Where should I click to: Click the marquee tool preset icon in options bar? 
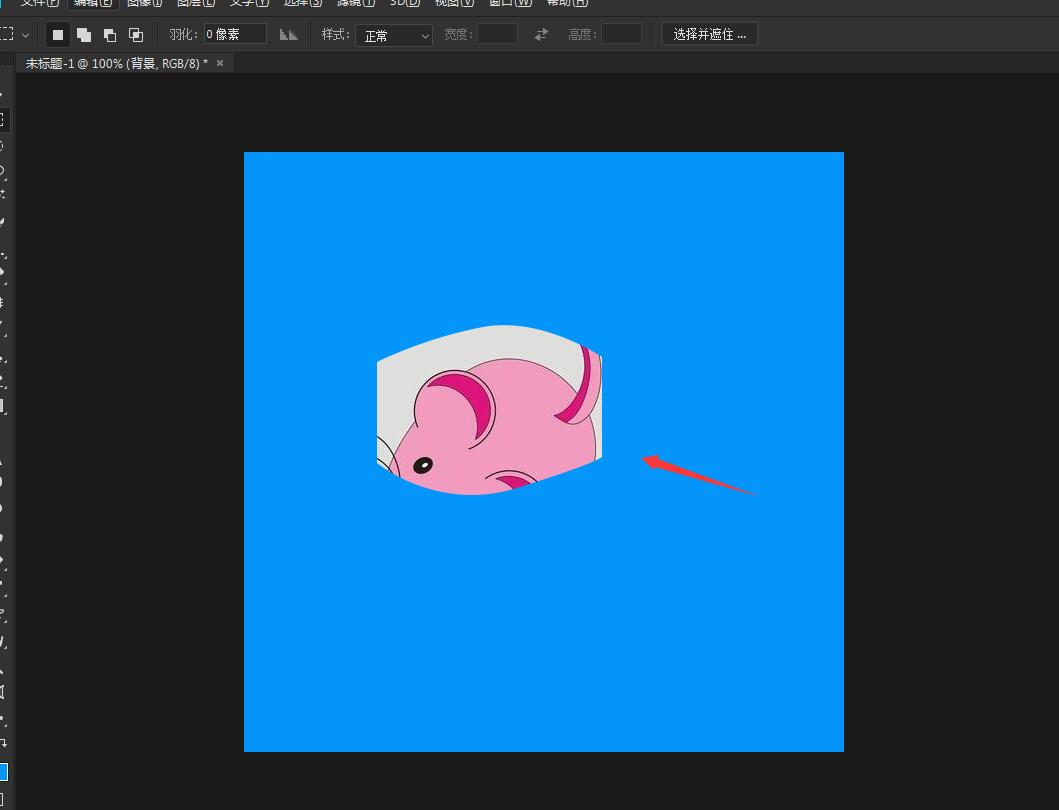tap(6, 35)
